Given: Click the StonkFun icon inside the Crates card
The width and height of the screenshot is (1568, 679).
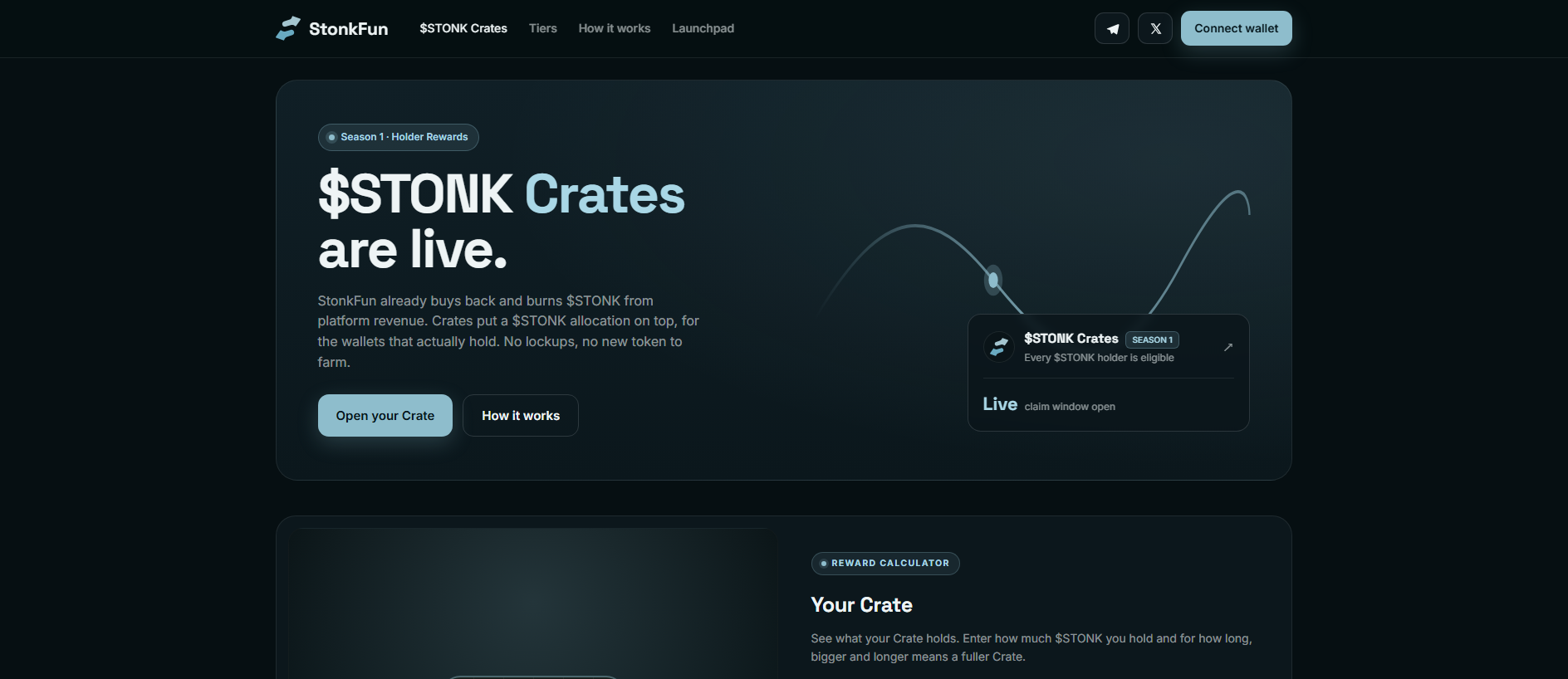Looking at the screenshot, I should (x=999, y=347).
